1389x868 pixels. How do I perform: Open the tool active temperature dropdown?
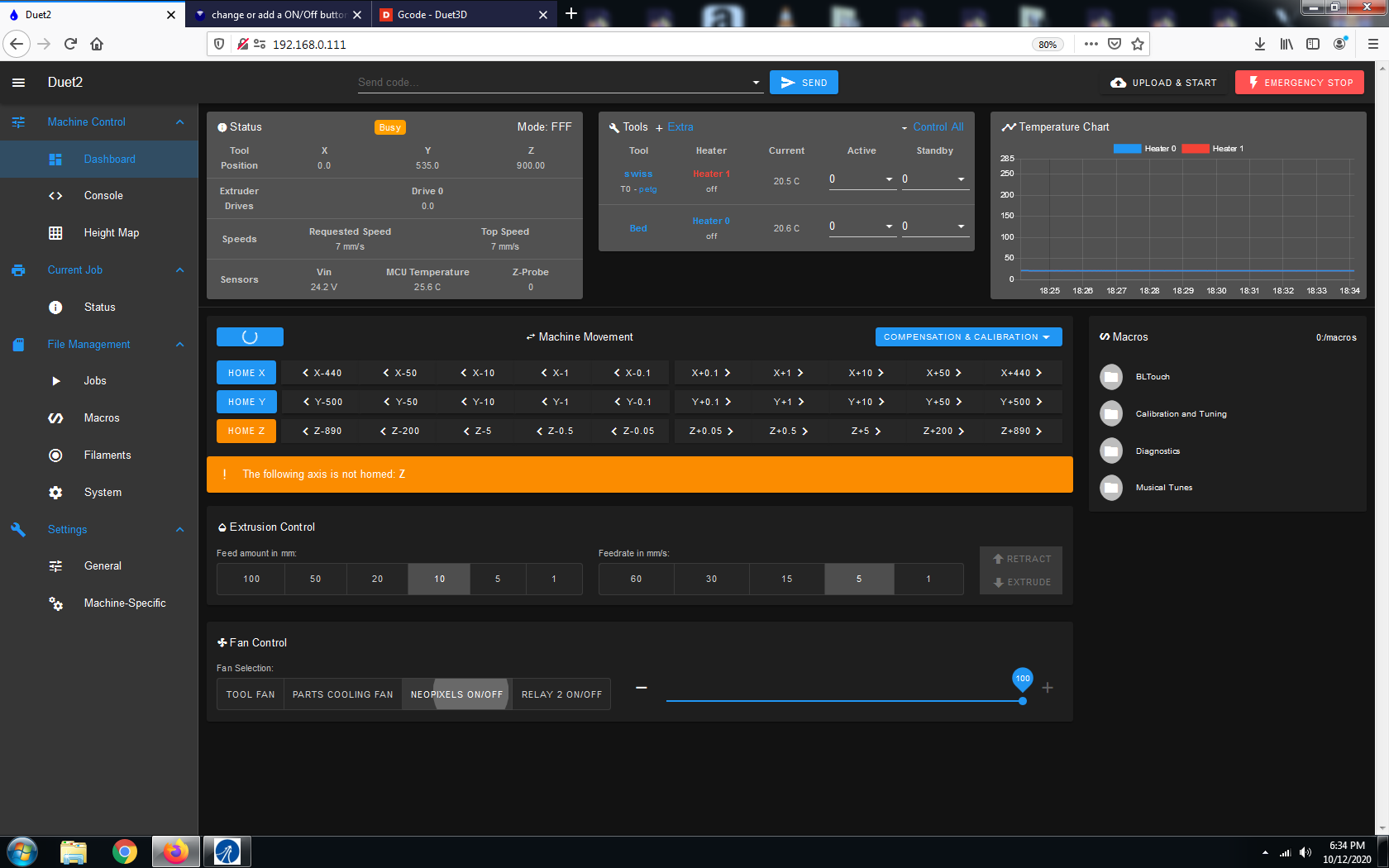pos(890,179)
